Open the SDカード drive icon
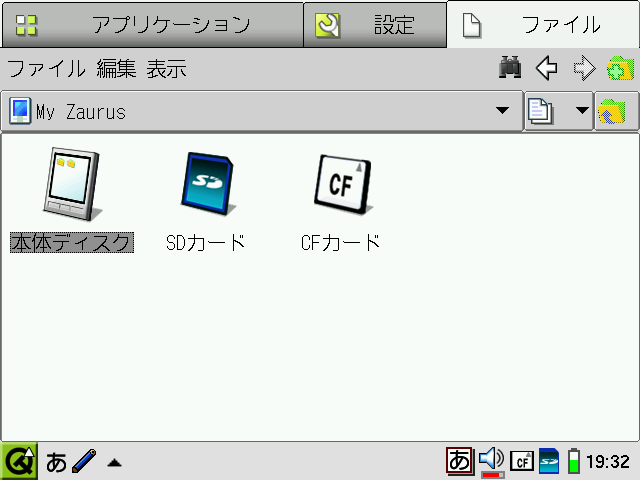This screenshot has width=640, height=480. [208, 184]
